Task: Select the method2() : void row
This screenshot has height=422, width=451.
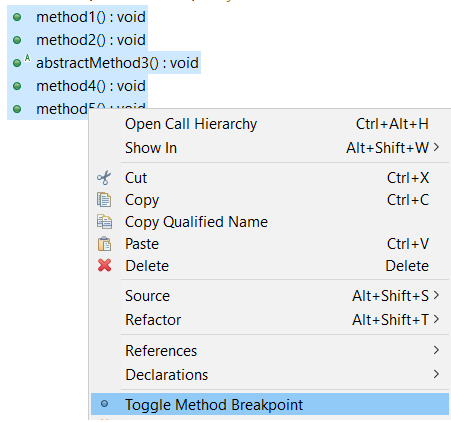Action: [77, 40]
